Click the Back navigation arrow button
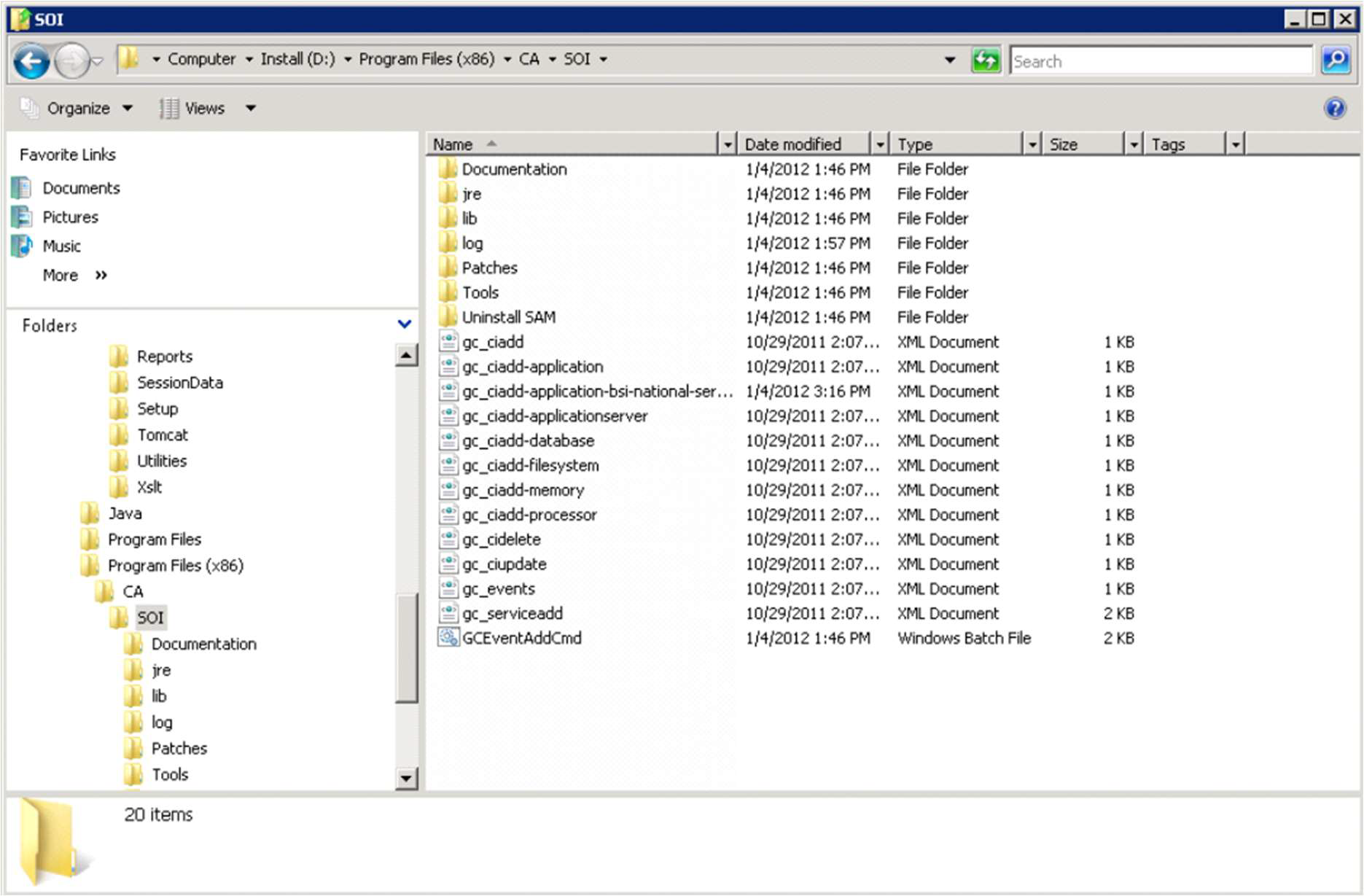The width and height of the screenshot is (1364, 896). 31,61
